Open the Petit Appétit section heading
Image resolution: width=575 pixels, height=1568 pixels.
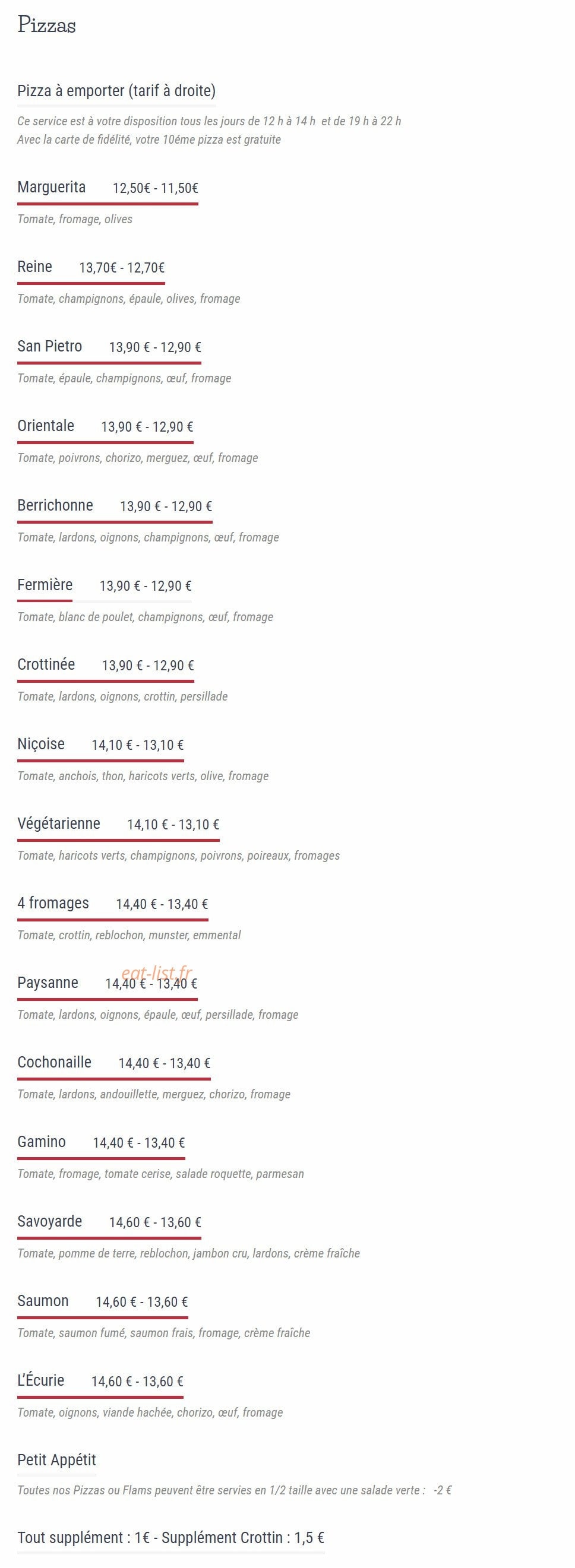coord(56,1461)
